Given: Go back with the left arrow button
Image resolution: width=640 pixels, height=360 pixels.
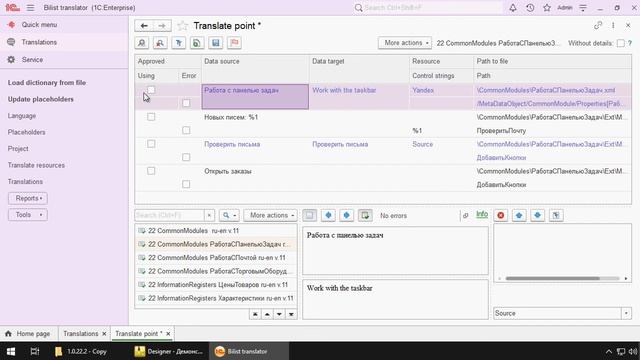Looking at the screenshot, I should tap(144, 26).
